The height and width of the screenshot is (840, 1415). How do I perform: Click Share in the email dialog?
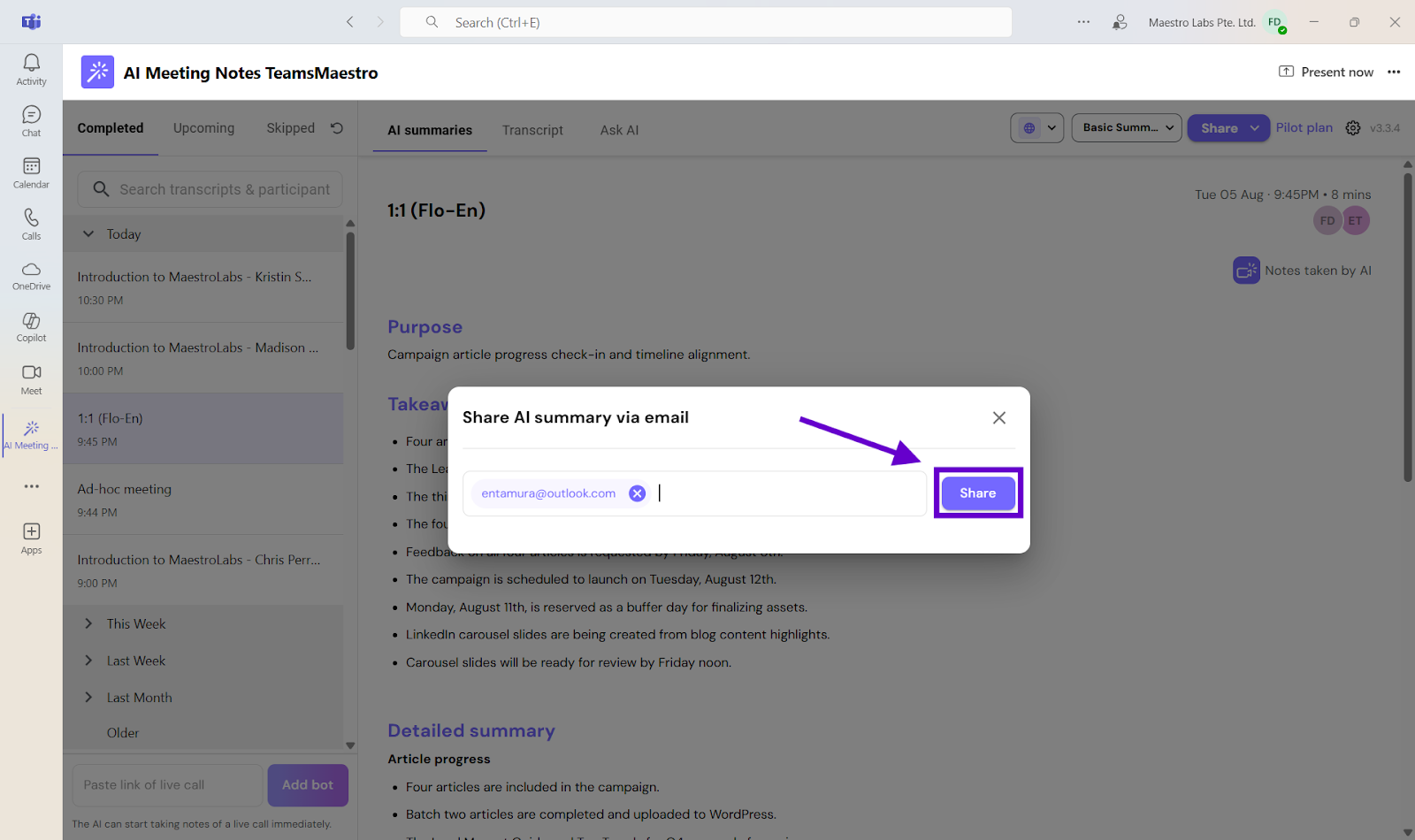coord(978,493)
